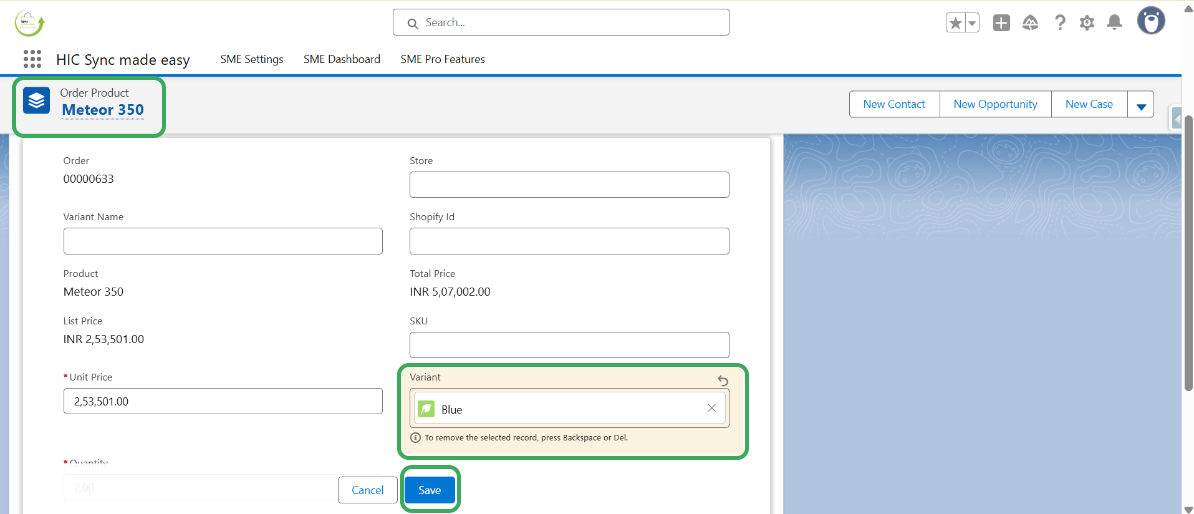Click into the Store field
The height and width of the screenshot is (514, 1194).
pyautogui.click(x=570, y=184)
